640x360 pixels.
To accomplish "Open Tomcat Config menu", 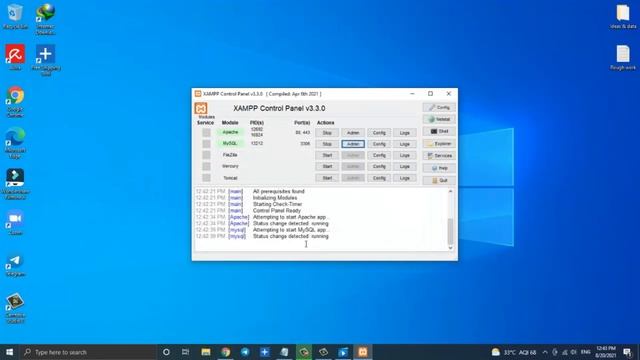I will point(379,178).
